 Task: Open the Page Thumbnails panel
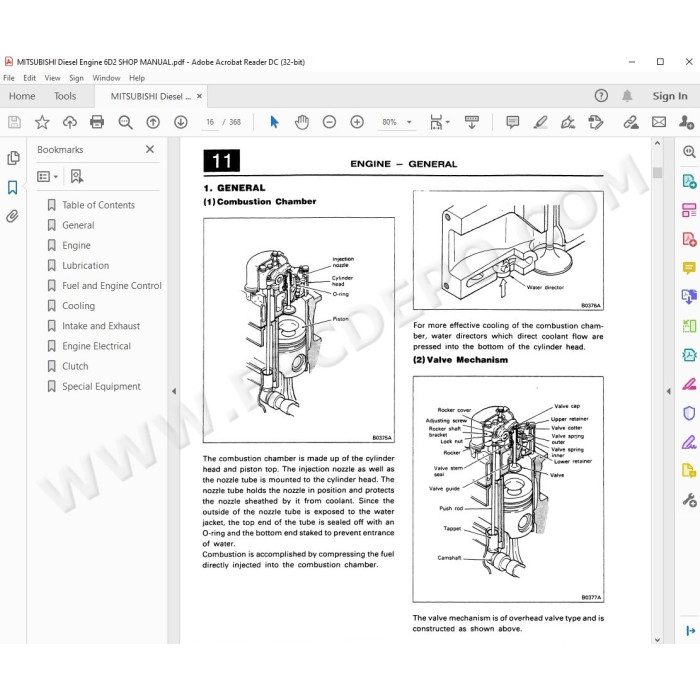coord(13,158)
